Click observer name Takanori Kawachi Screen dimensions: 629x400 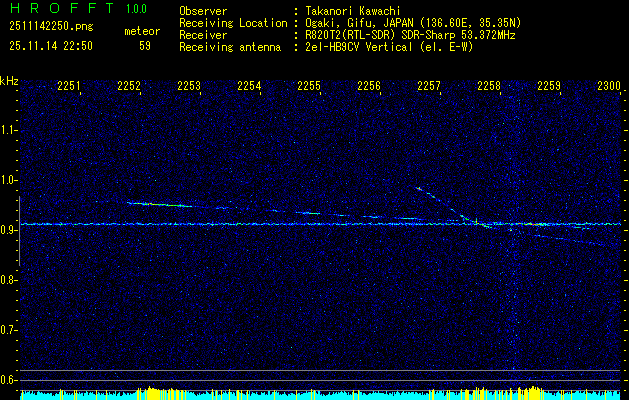[x=353, y=11]
